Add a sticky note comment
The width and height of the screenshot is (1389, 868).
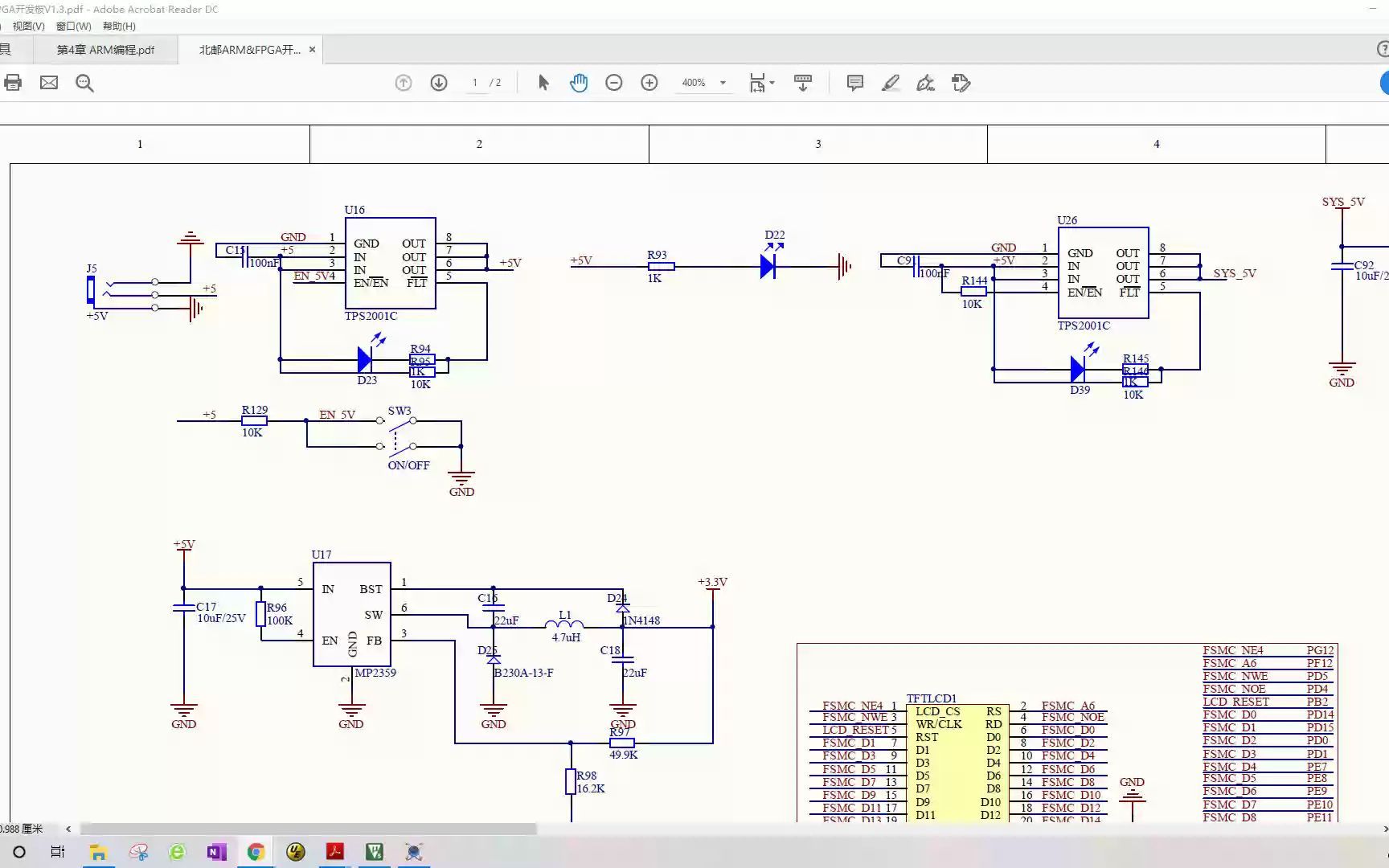855,83
